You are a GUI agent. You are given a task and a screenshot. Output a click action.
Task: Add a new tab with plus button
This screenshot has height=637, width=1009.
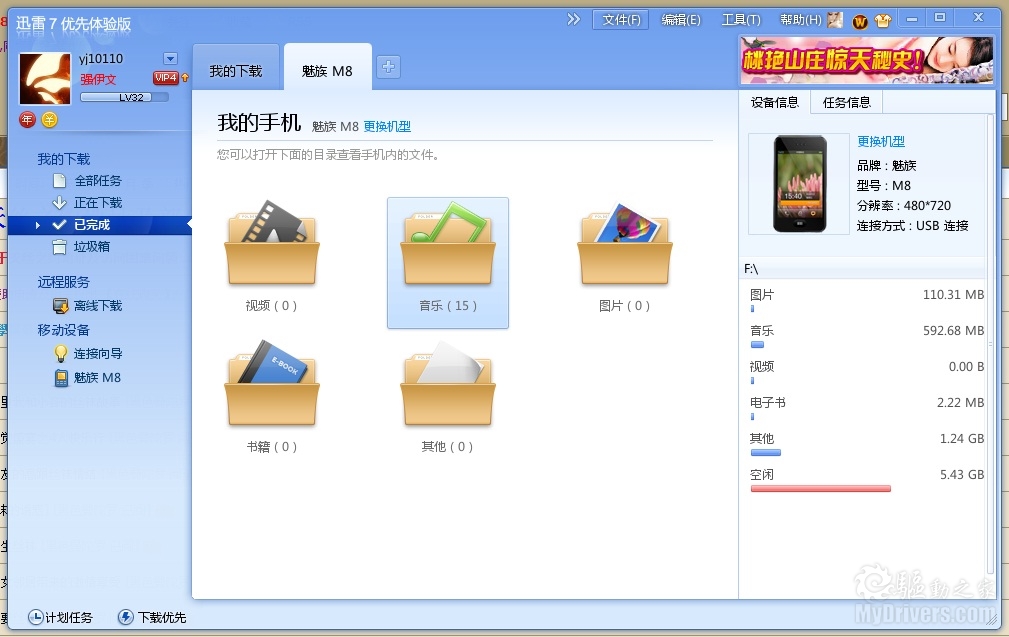[x=388, y=67]
